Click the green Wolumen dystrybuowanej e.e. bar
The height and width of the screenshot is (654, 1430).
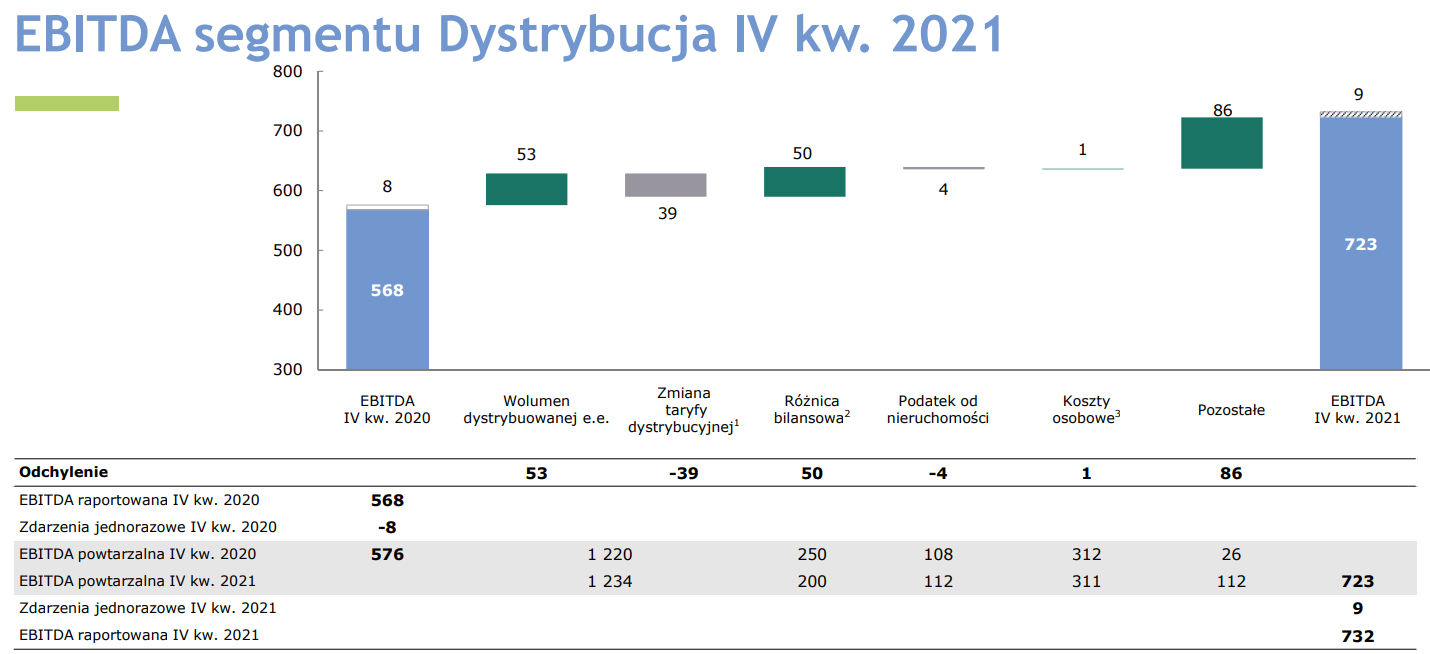click(526, 189)
